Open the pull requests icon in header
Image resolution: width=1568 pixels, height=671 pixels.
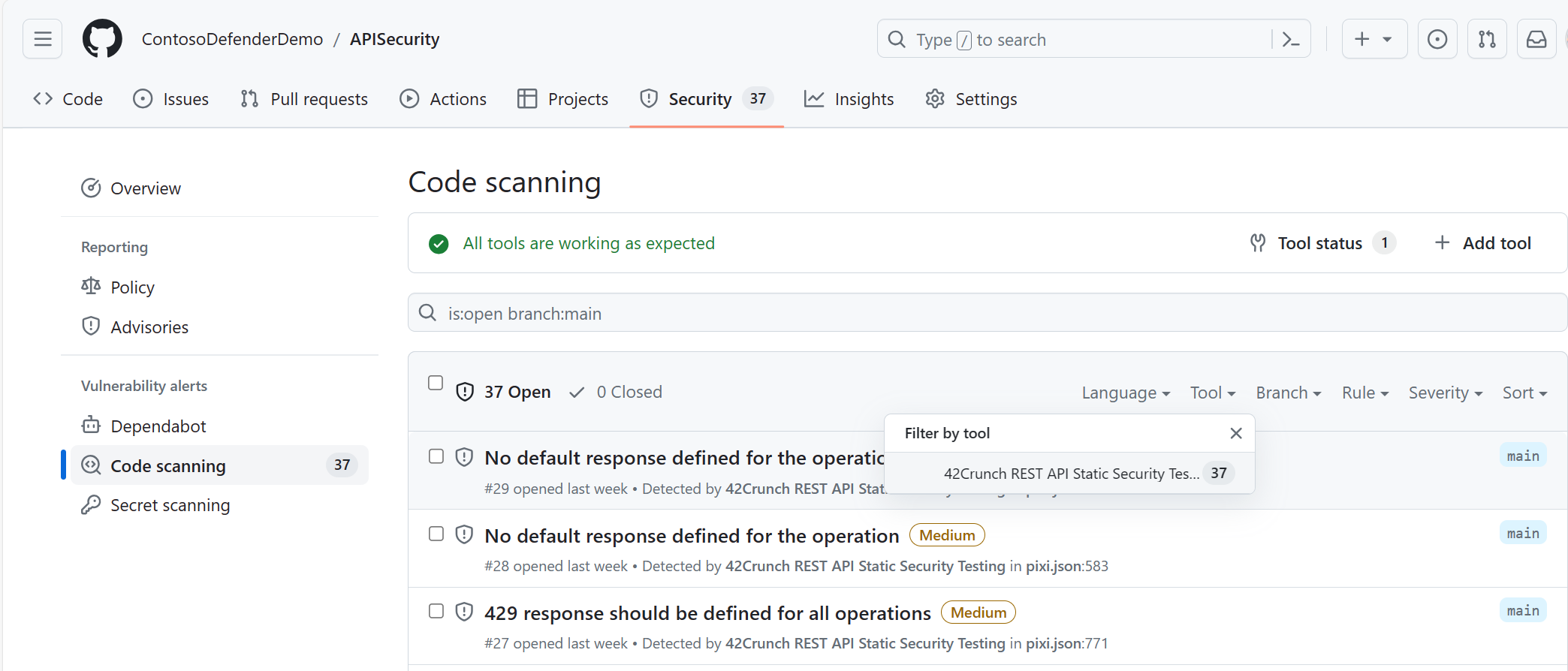click(1487, 39)
